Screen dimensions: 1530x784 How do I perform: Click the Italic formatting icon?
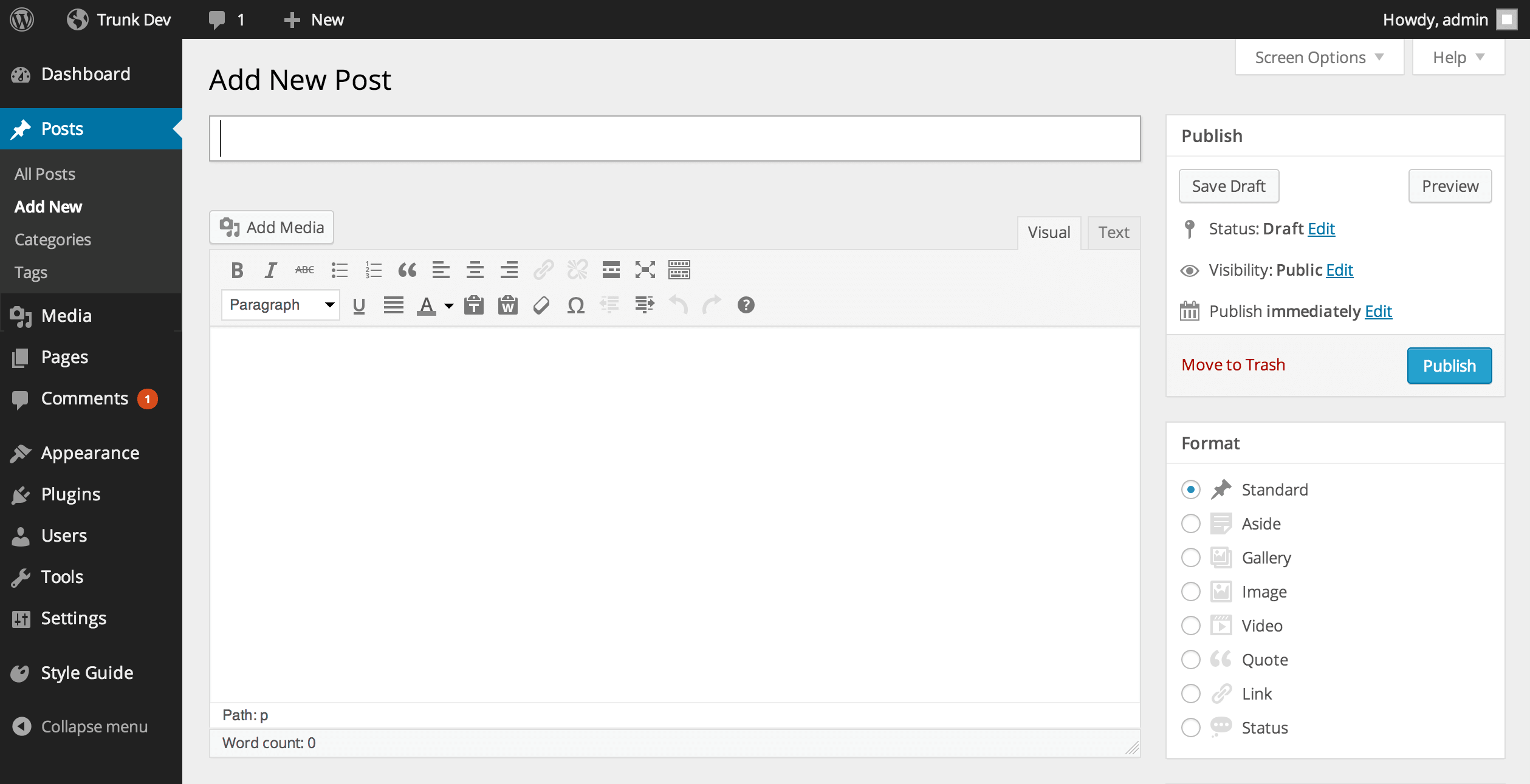[270, 269]
